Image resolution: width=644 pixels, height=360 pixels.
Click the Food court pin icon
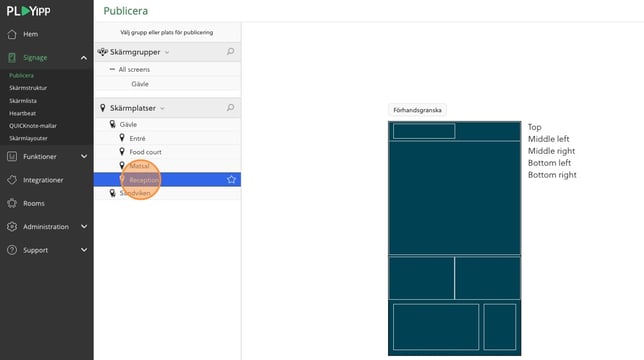click(122, 151)
